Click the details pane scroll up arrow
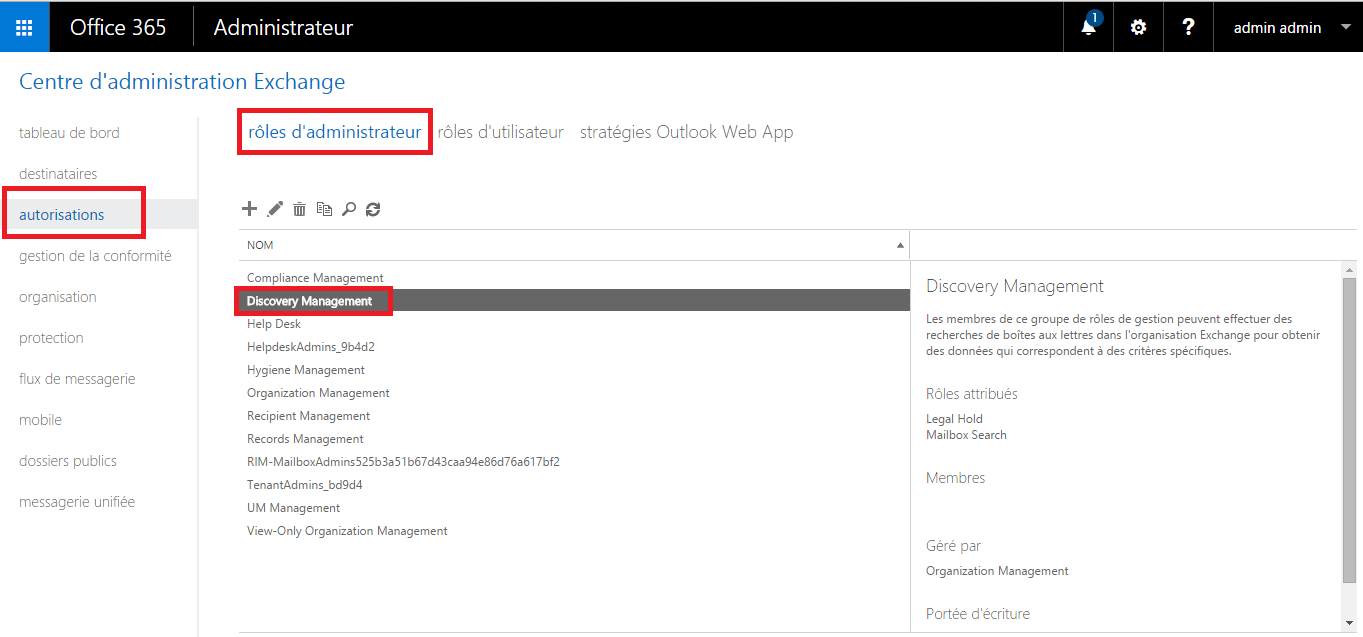1363x637 pixels. pyautogui.click(x=1349, y=270)
